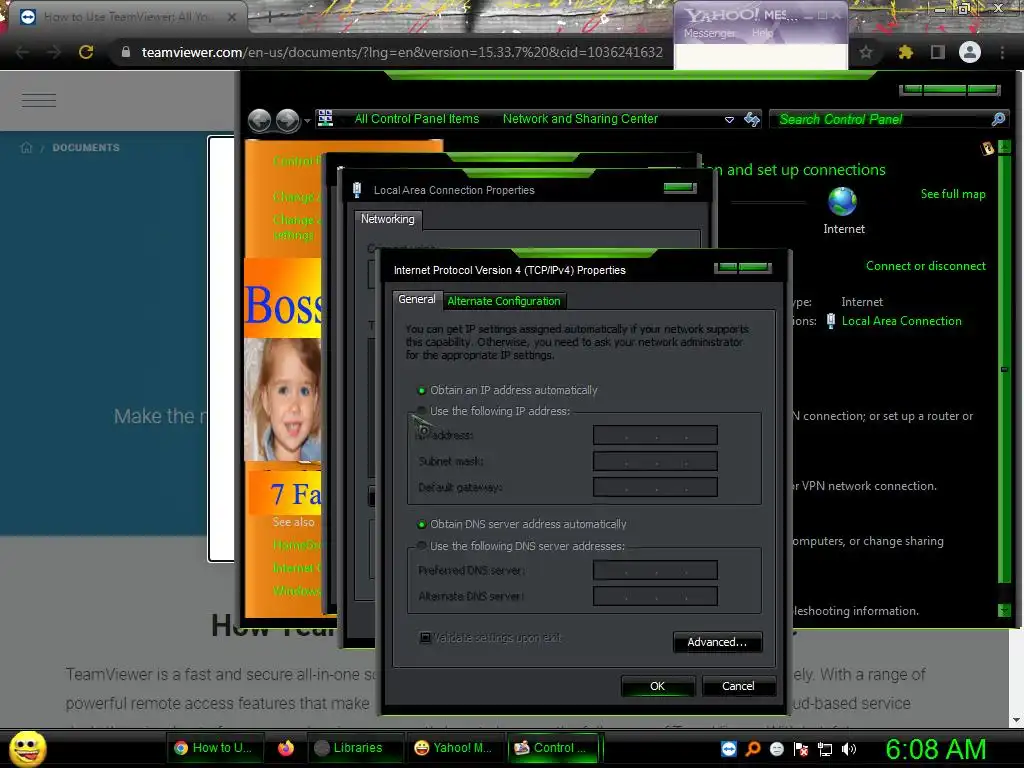This screenshot has width=1024, height=768.
Task: Click Action Center flag tray icon
Action: 801,749
